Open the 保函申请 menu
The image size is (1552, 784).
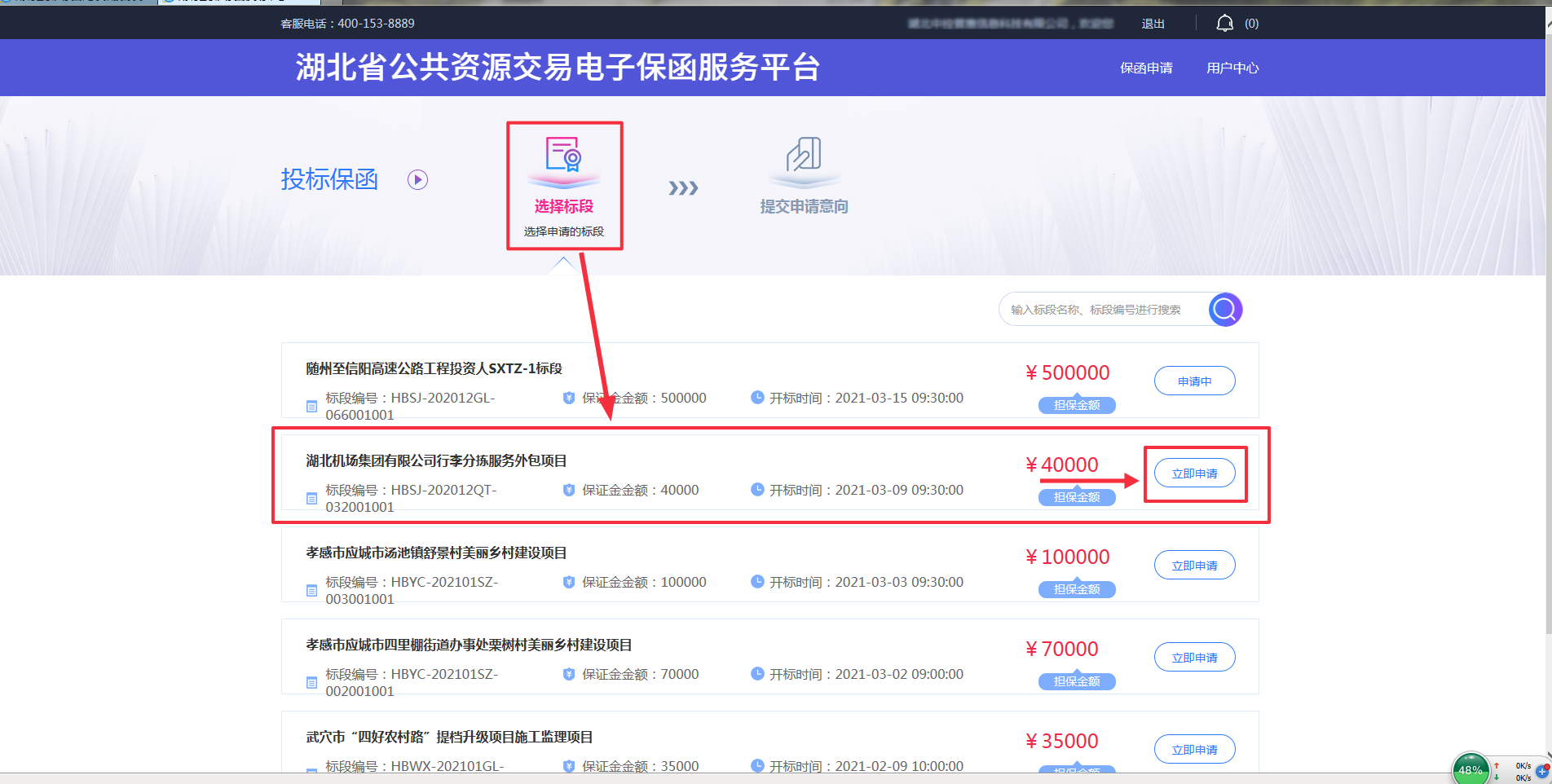click(1146, 68)
